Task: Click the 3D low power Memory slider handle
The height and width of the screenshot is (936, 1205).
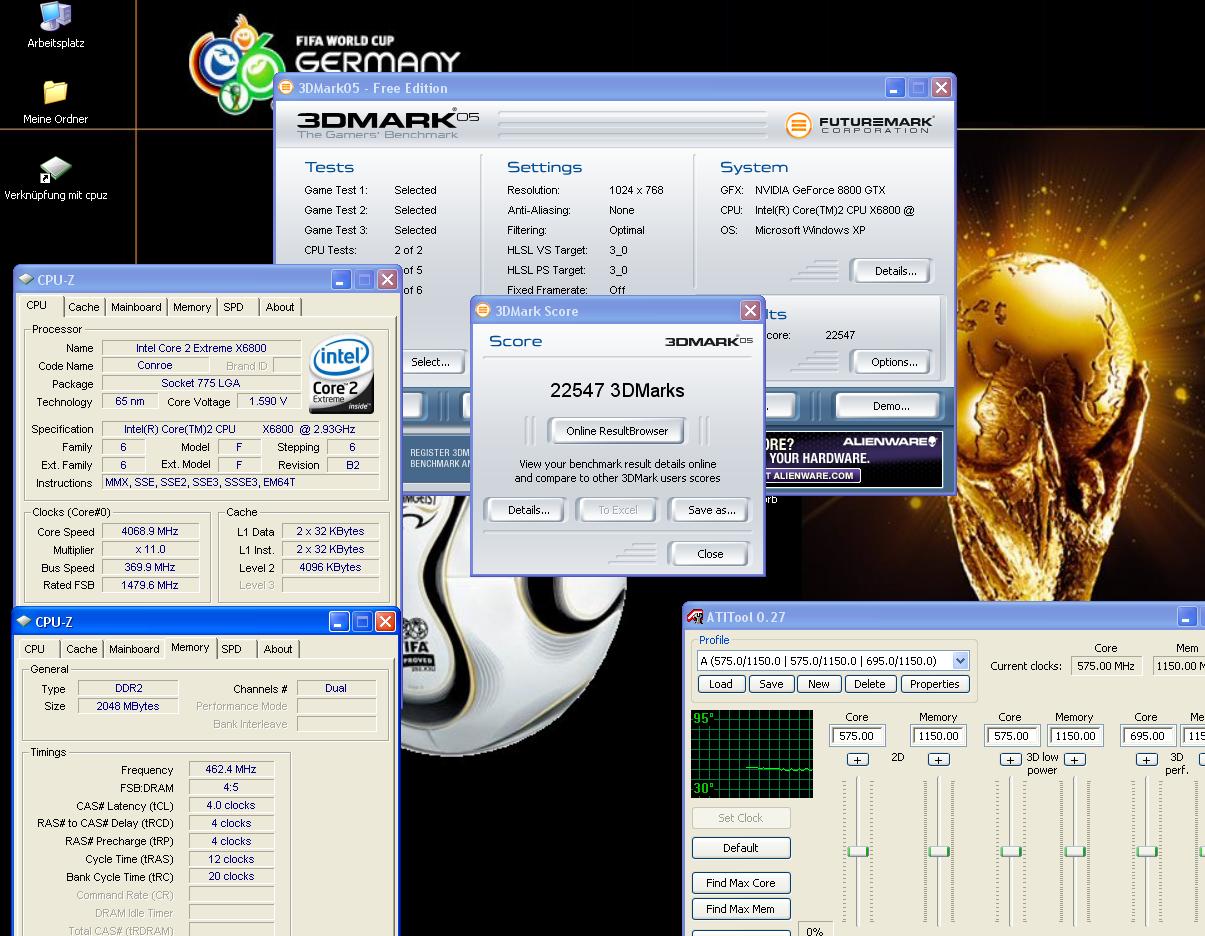Action: pyautogui.click(x=1075, y=851)
